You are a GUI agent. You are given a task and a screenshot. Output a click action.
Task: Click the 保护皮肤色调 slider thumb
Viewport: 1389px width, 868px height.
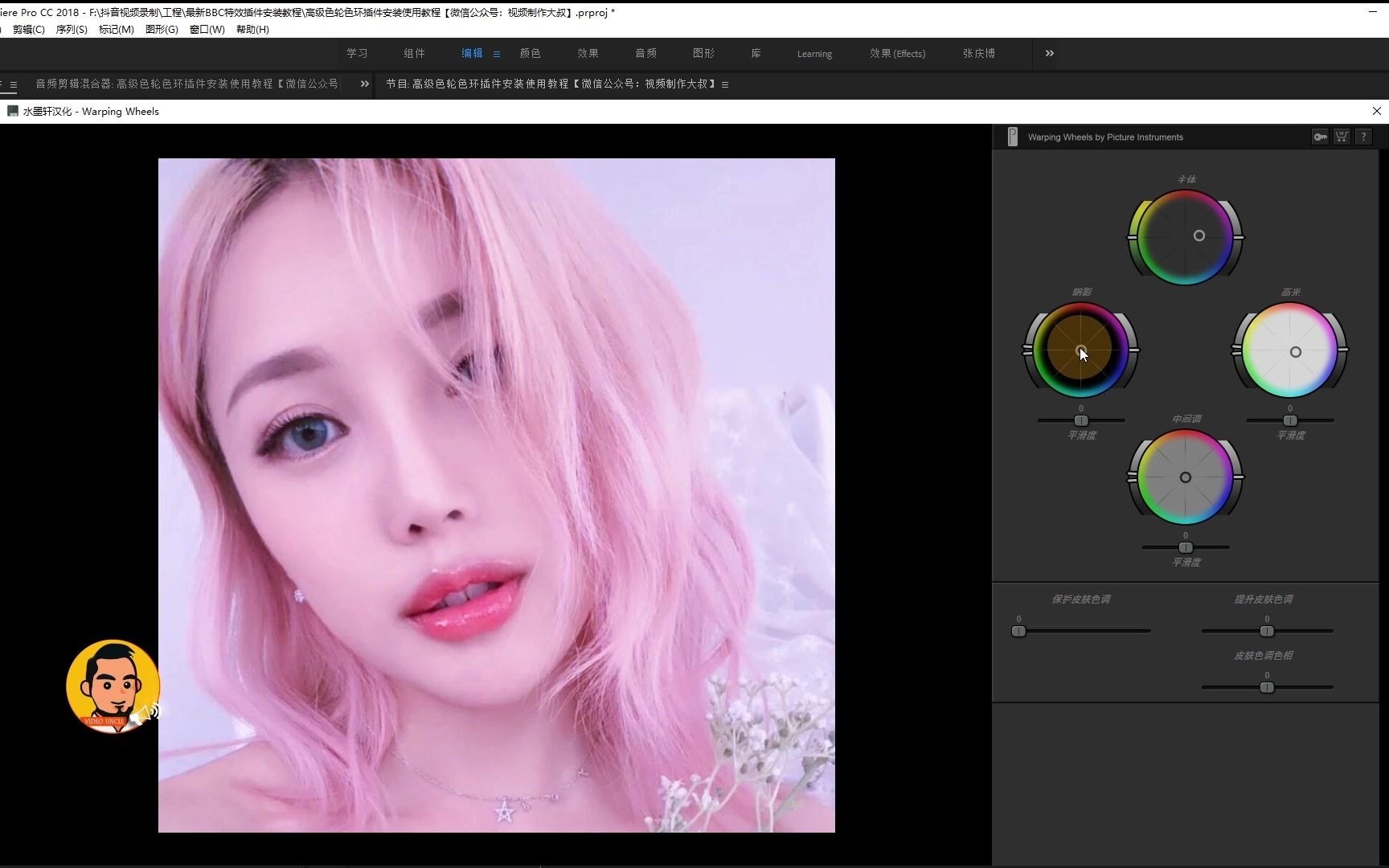tap(1018, 631)
